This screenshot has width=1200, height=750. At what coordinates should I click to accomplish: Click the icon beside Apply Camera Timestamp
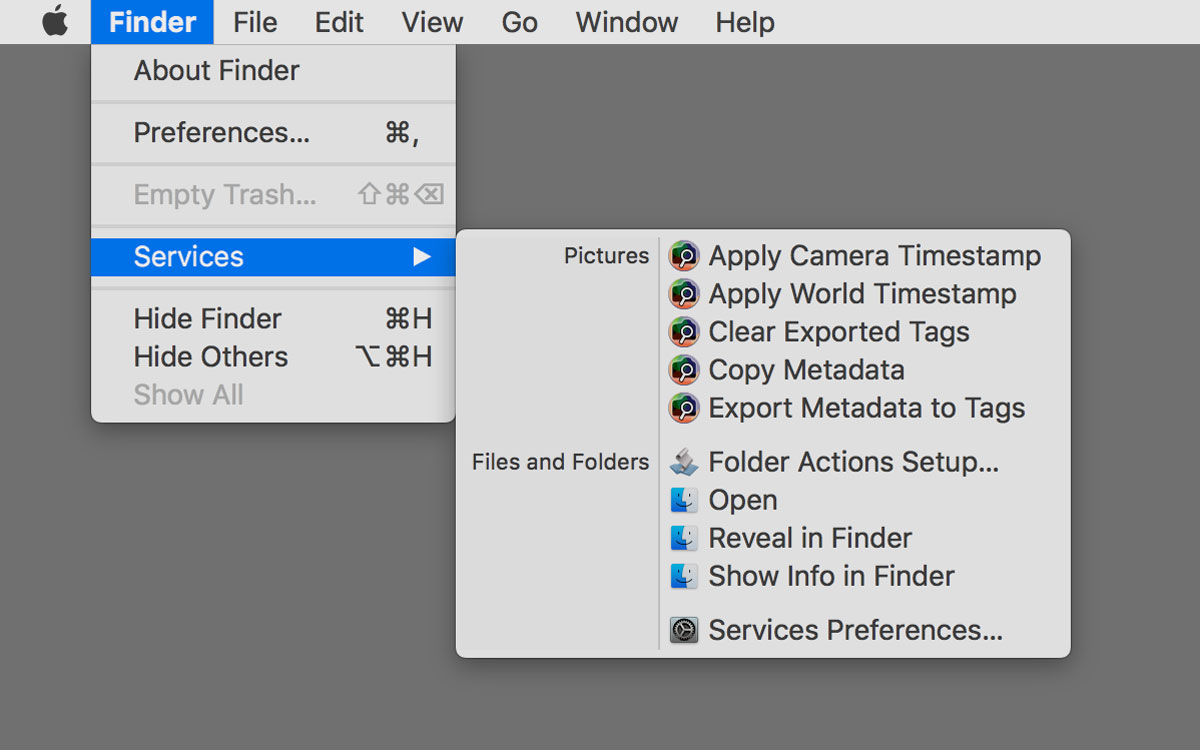tap(684, 256)
